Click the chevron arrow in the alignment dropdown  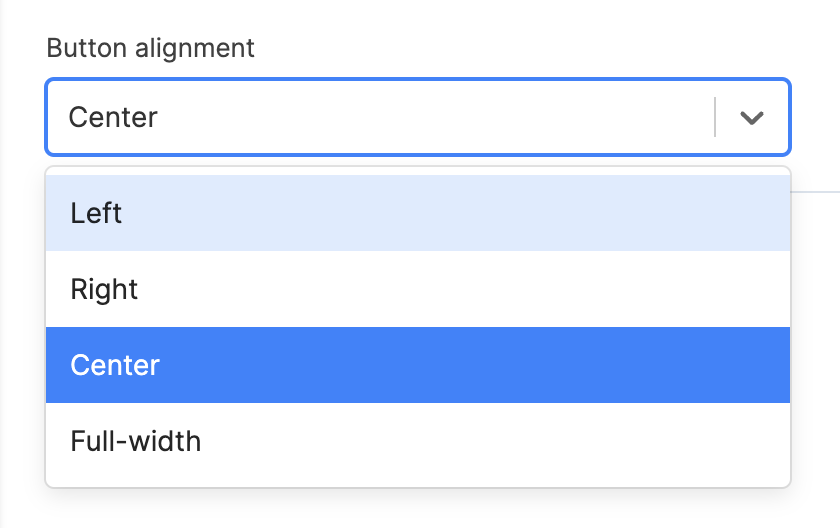pos(752,118)
